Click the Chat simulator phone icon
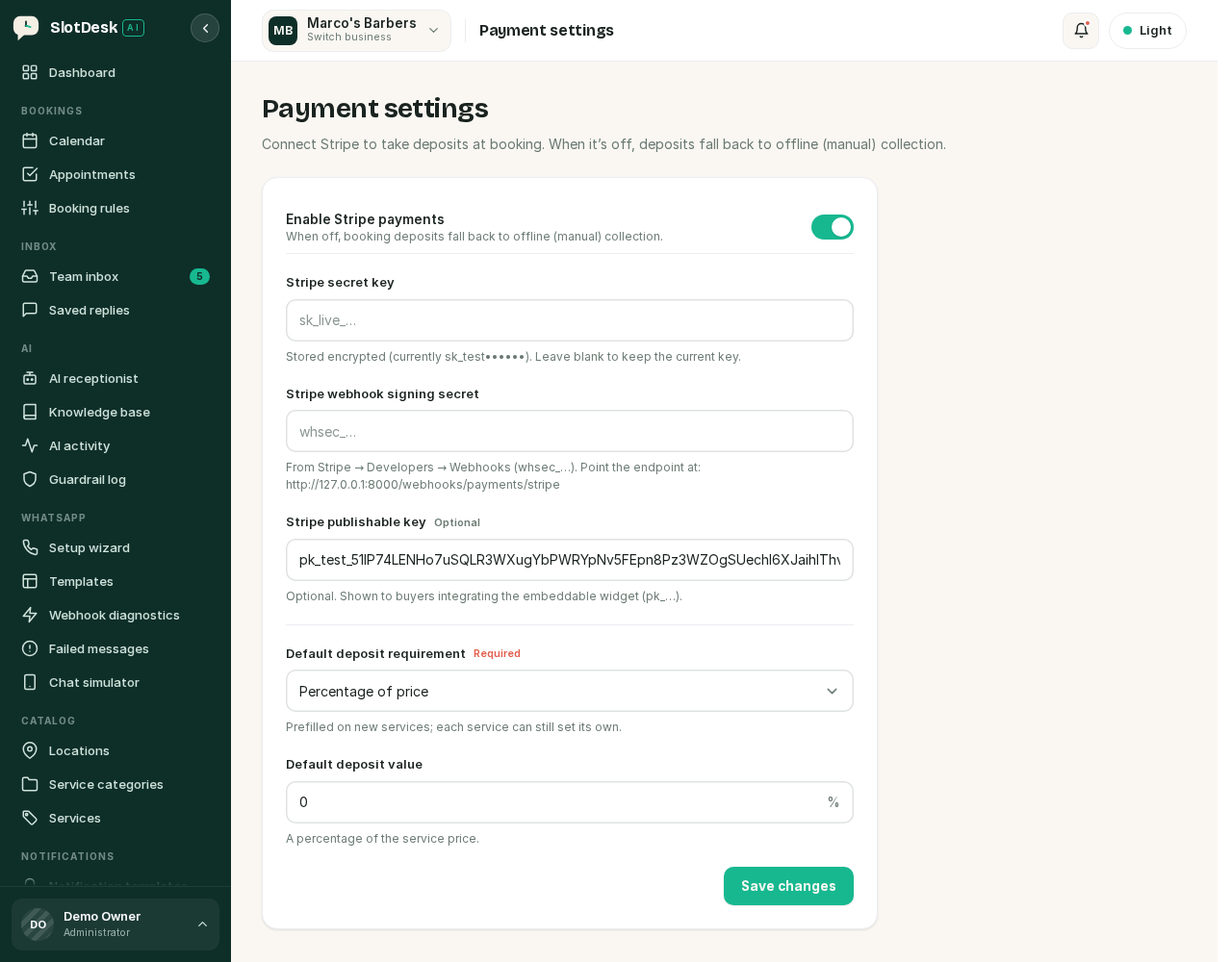1232x962 pixels. (30, 682)
